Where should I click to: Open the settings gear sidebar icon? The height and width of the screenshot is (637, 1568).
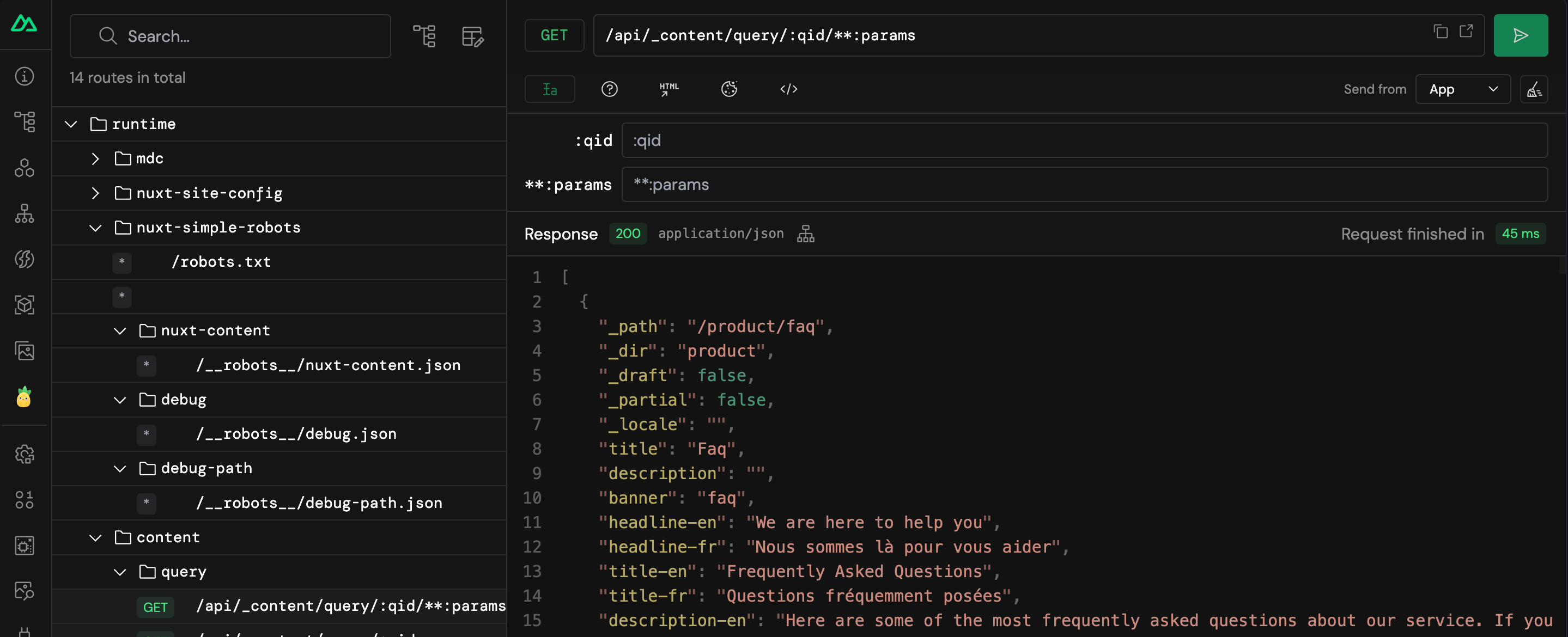(25, 454)
